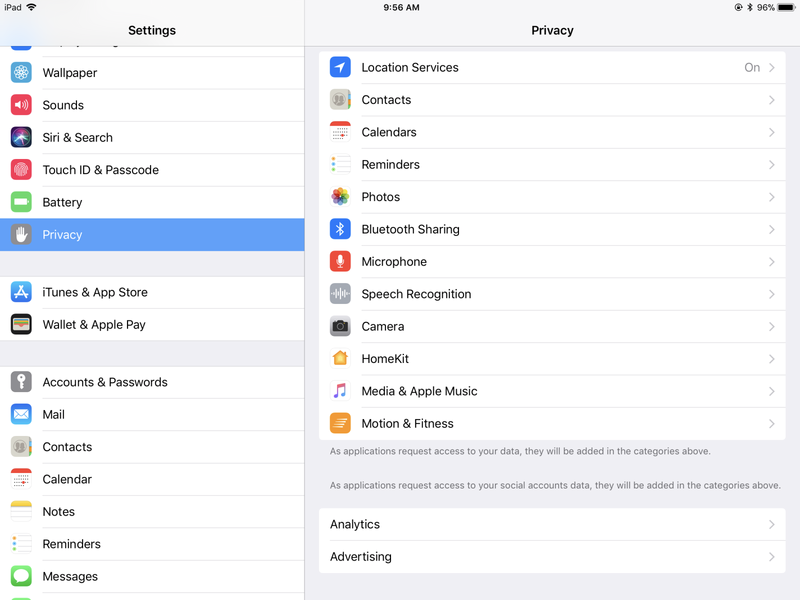Tap the Motion & Fitness orange icon

[x=340, y=423]
